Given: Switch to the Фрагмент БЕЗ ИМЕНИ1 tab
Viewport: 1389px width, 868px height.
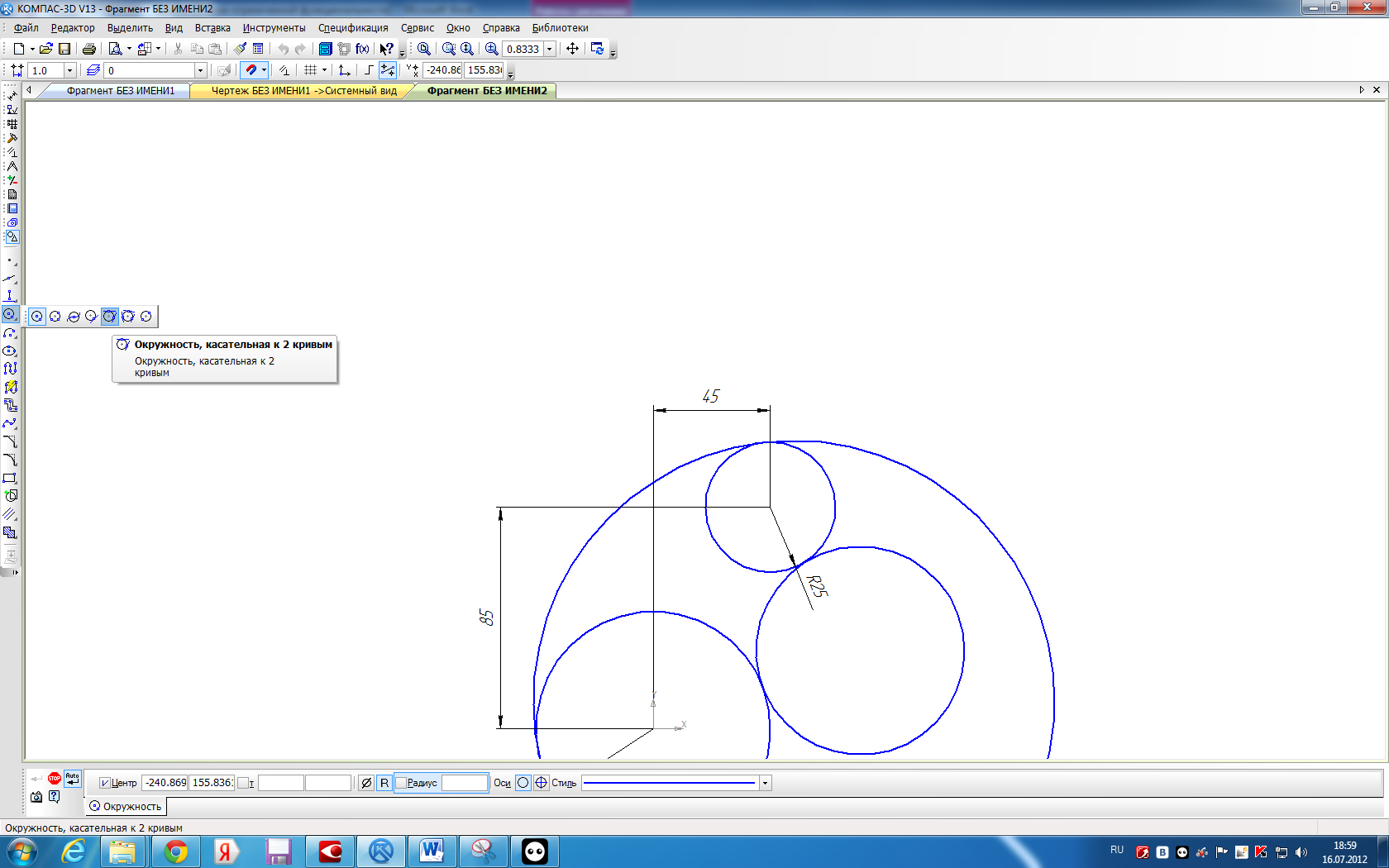Looking at the screenshot, I should 121,91.
